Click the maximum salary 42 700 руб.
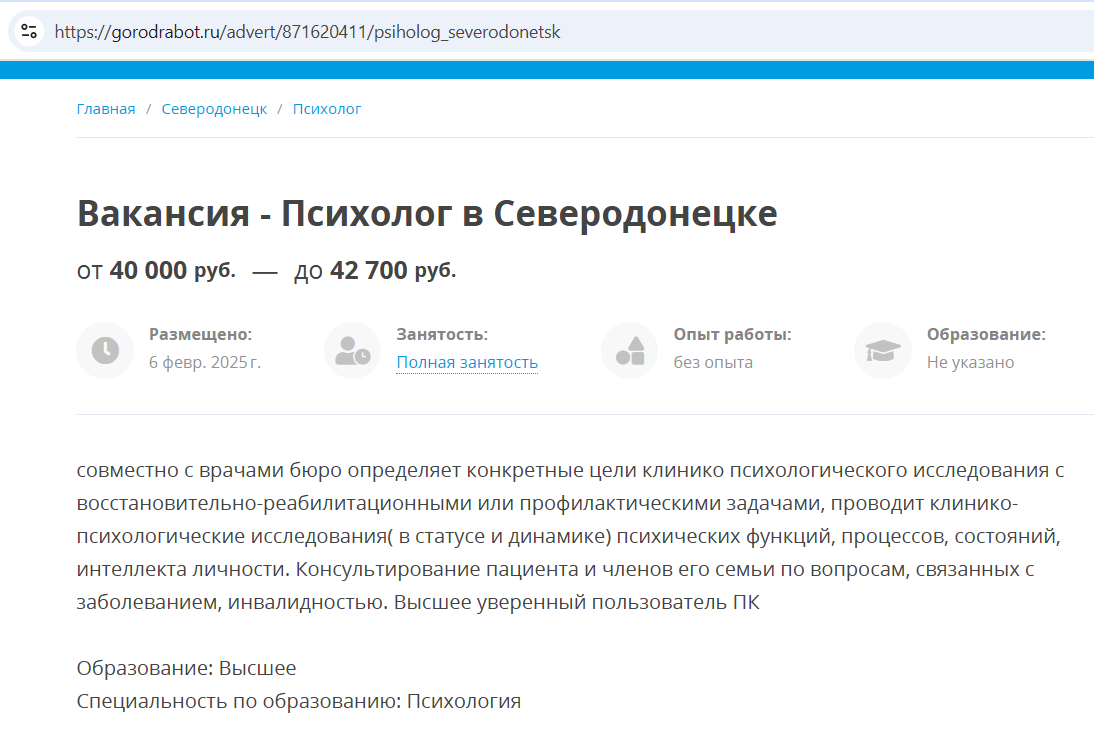 tap(375, 270)
